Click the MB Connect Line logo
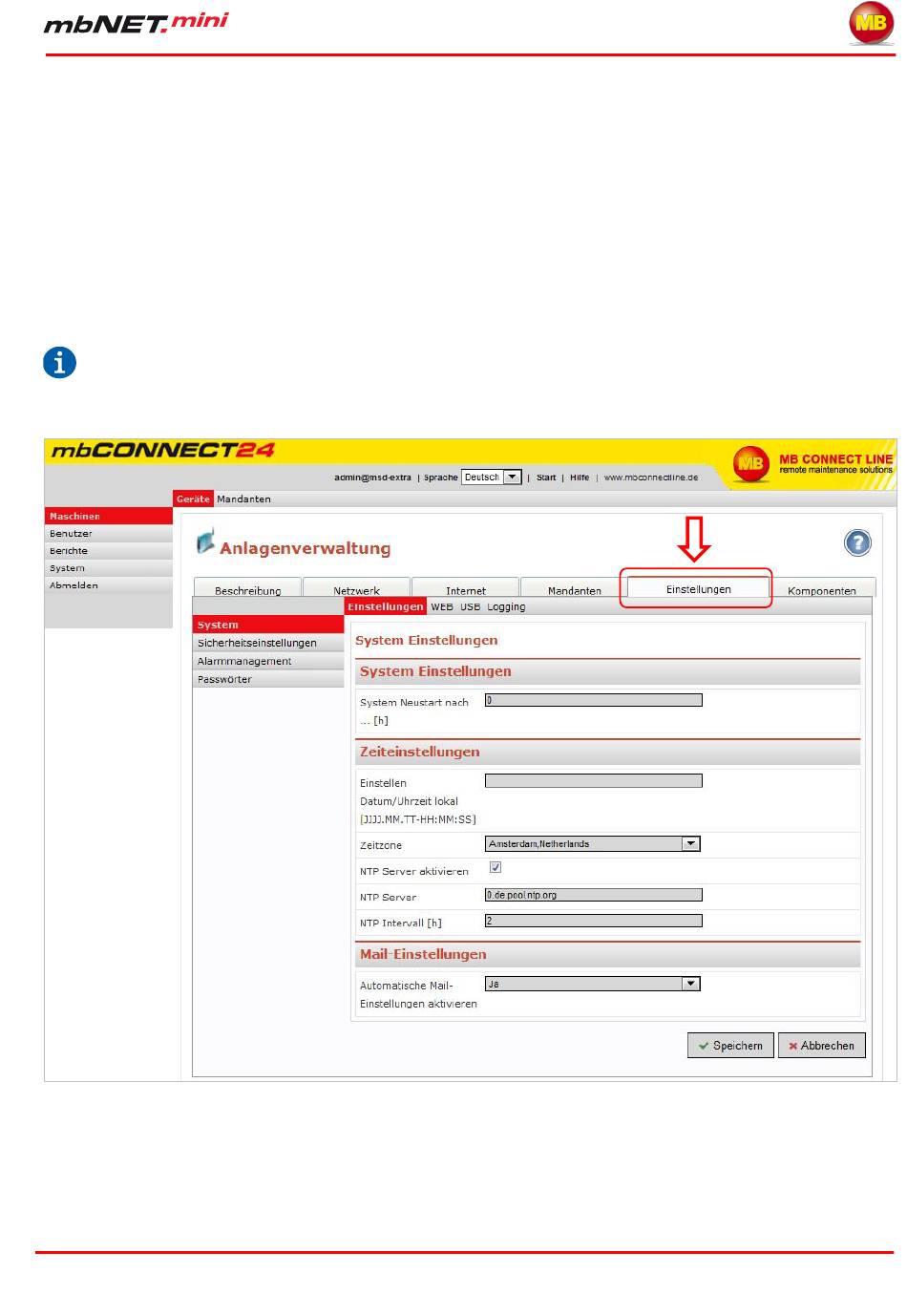The height and width of the screenshot is (1316, 907). click(812, 463)
